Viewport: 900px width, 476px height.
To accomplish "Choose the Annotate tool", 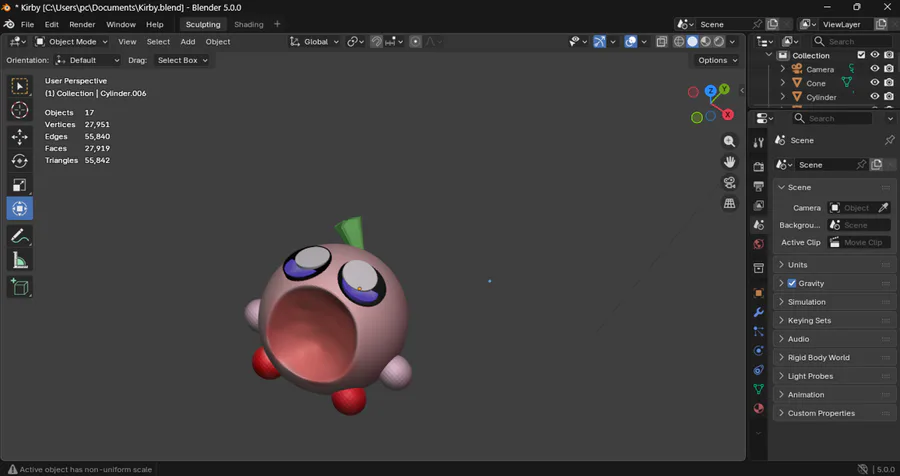I will [20, 236].
